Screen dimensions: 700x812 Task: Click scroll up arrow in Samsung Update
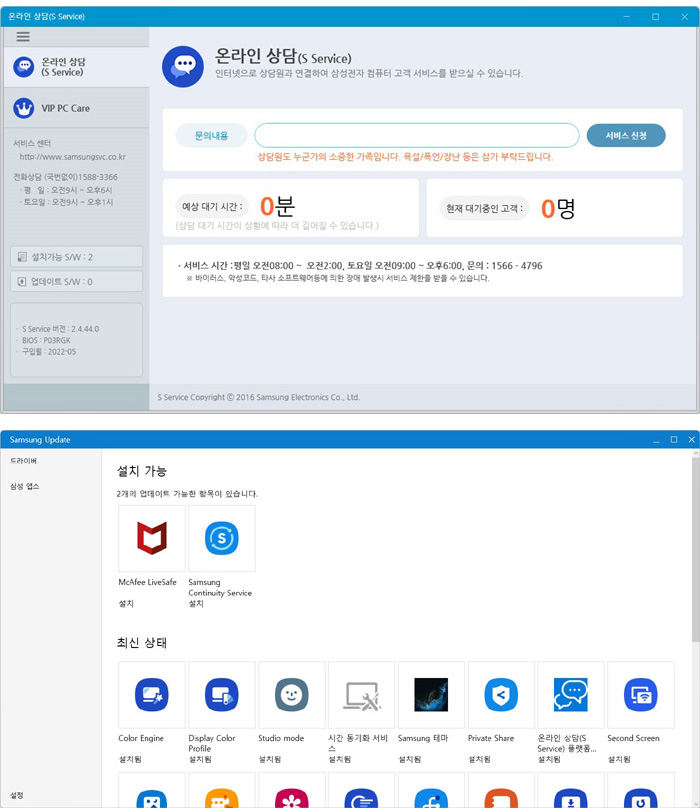(x=695, y=453)
